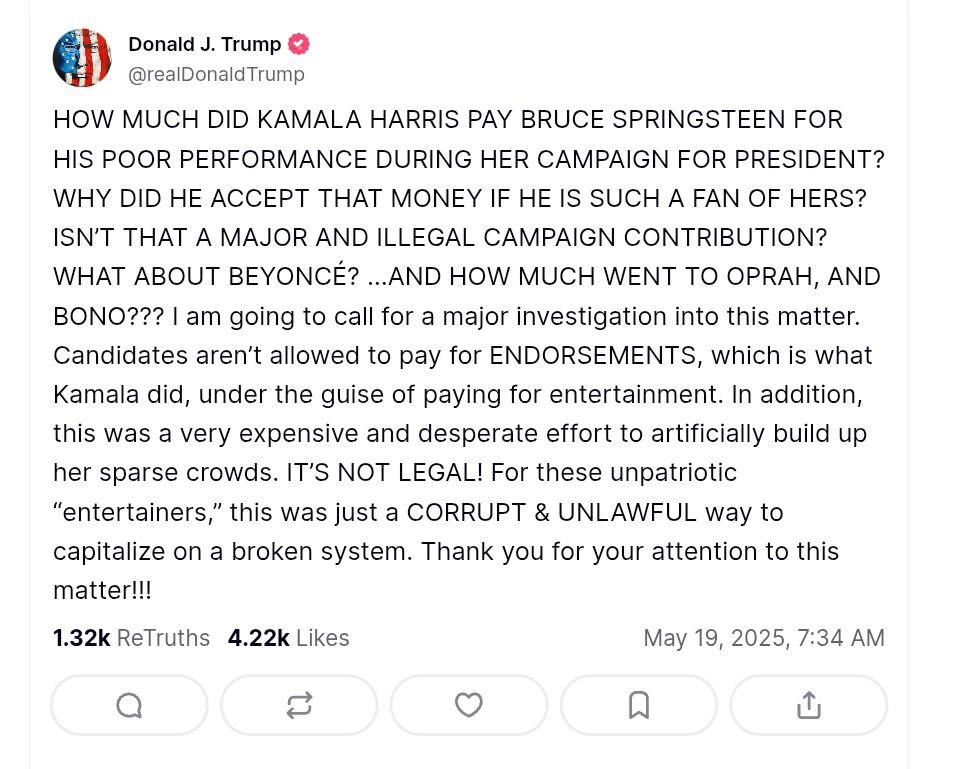Click the reply comment bubble icon

[129, 706]
